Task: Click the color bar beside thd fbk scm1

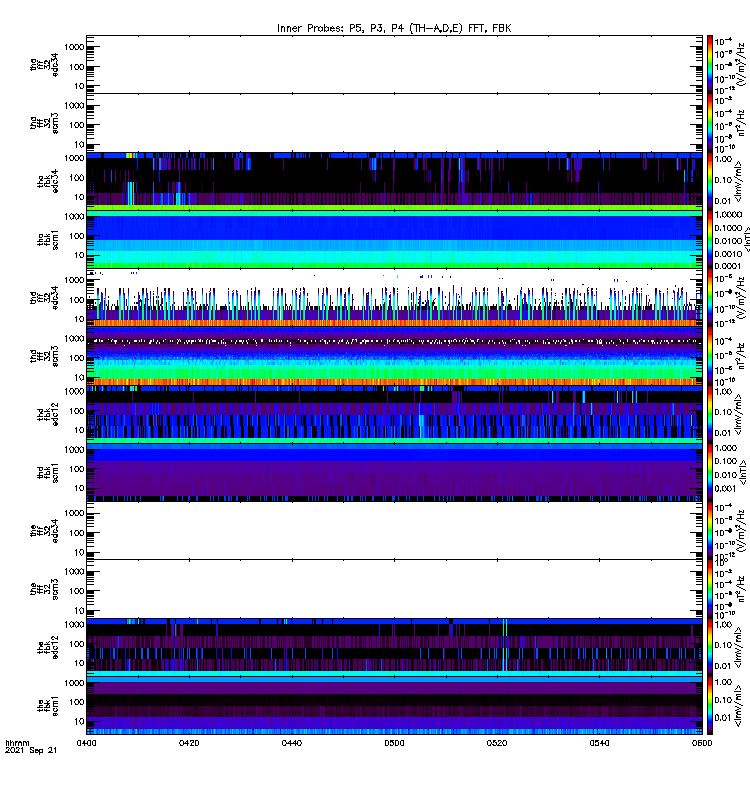Action: pyautogui.click(x=710, y=473)
